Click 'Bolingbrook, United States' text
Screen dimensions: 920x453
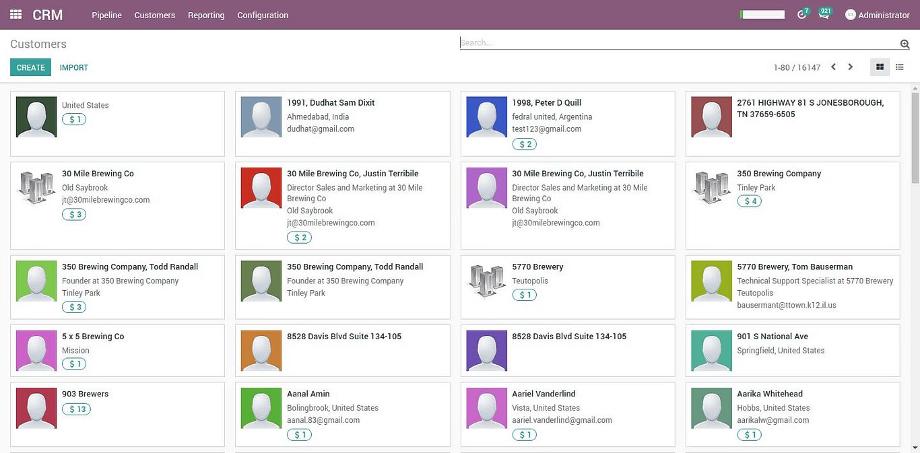tap(333, 408)
